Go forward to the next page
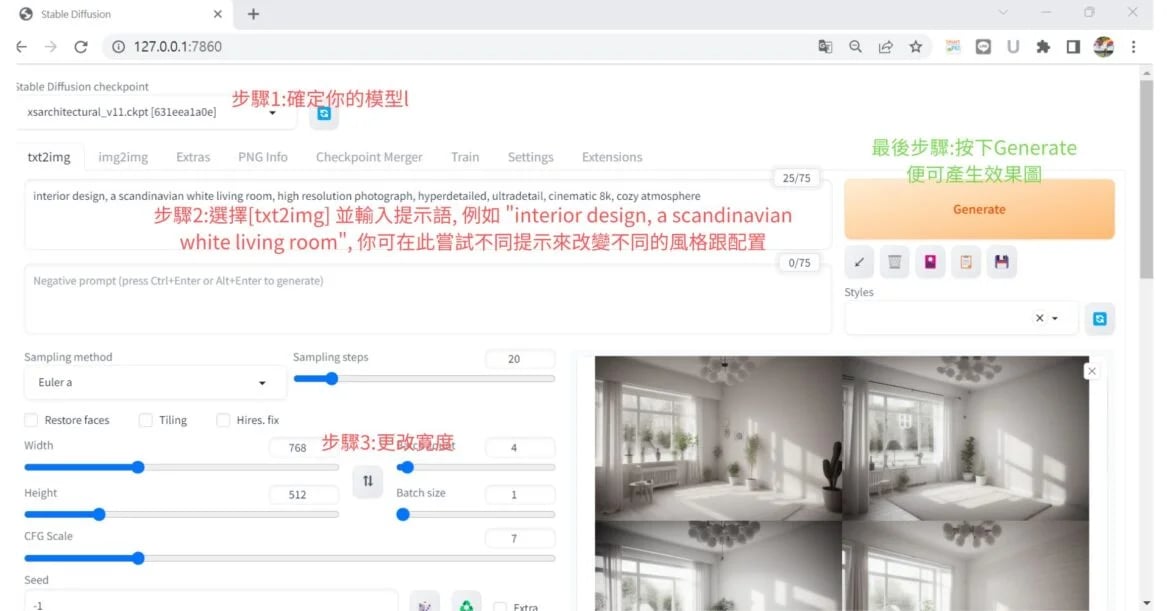Screen dimensions: 1170x611 point(51,46)
